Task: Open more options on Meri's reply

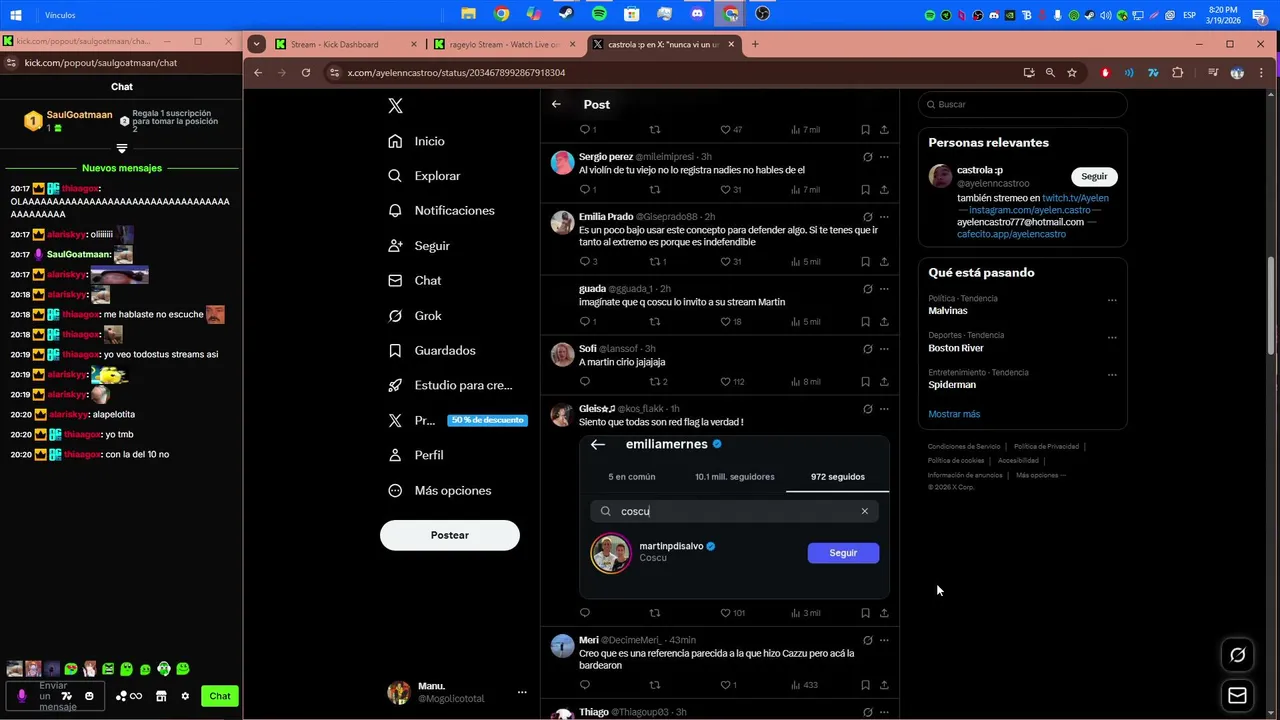Action: (884, 640)
